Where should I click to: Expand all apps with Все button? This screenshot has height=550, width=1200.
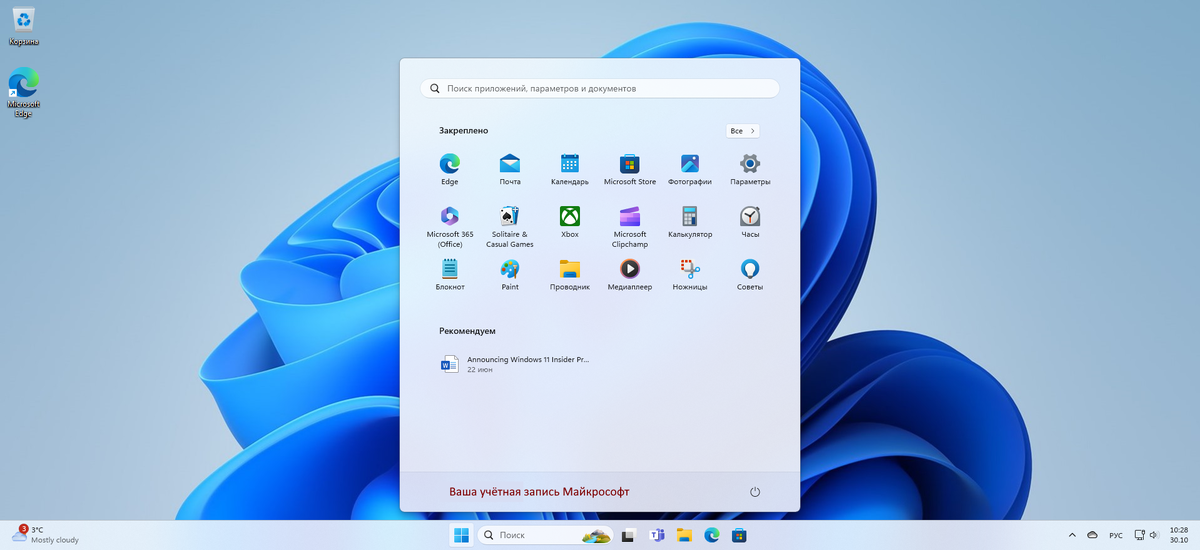tap(743, 131)
